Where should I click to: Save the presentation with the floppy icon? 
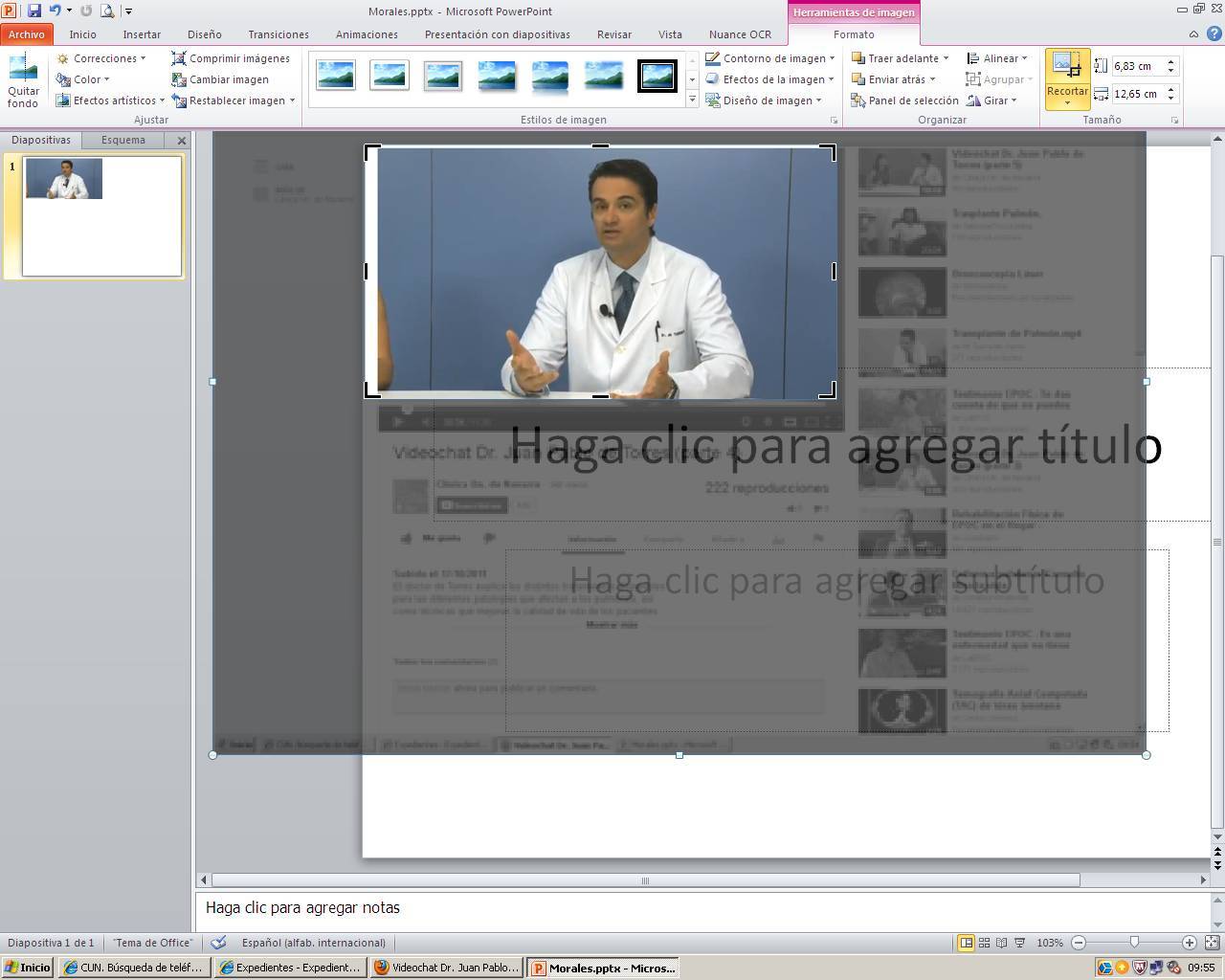34,11
